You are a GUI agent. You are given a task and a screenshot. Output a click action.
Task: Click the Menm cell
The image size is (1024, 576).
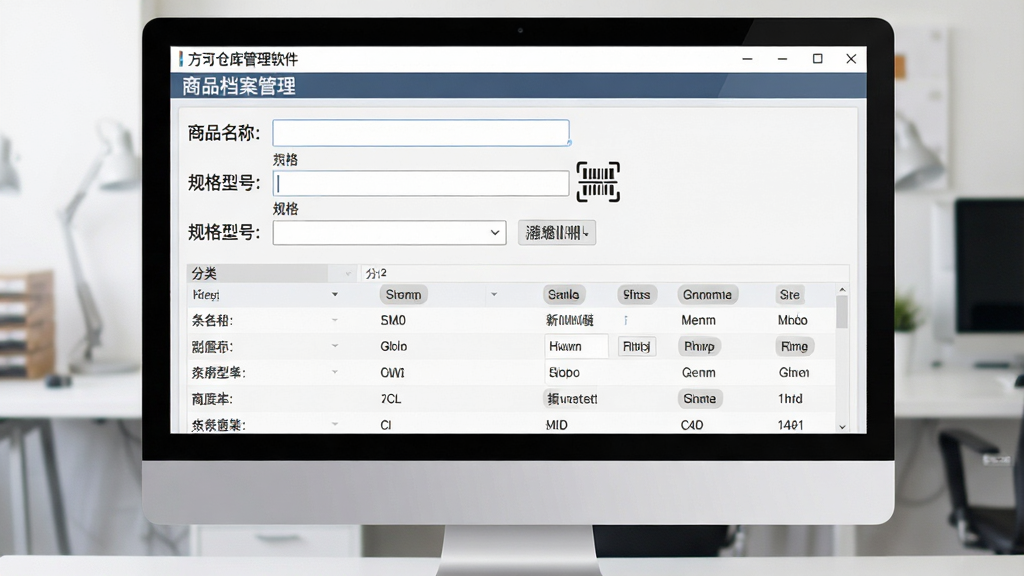(x=699, y=320)
